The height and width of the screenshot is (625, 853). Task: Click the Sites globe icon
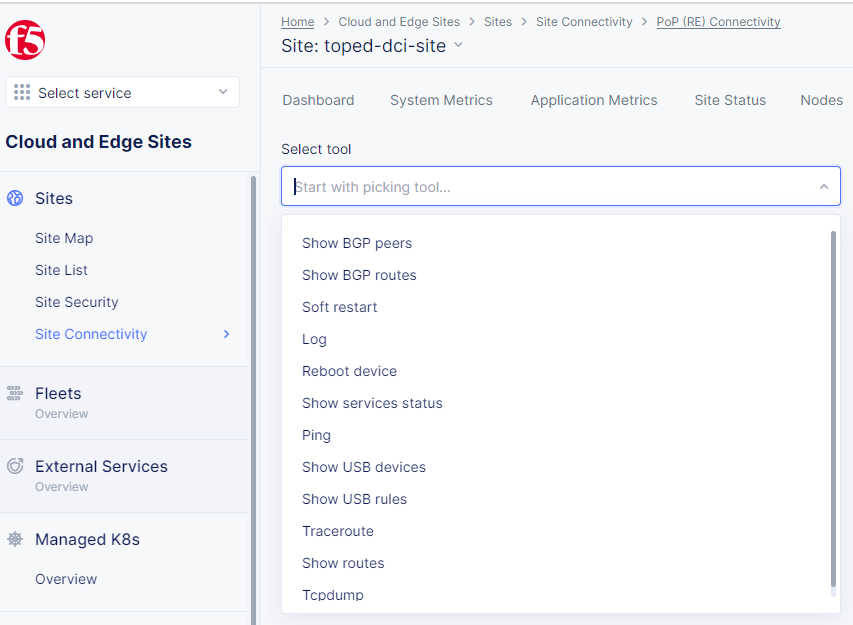15,198
